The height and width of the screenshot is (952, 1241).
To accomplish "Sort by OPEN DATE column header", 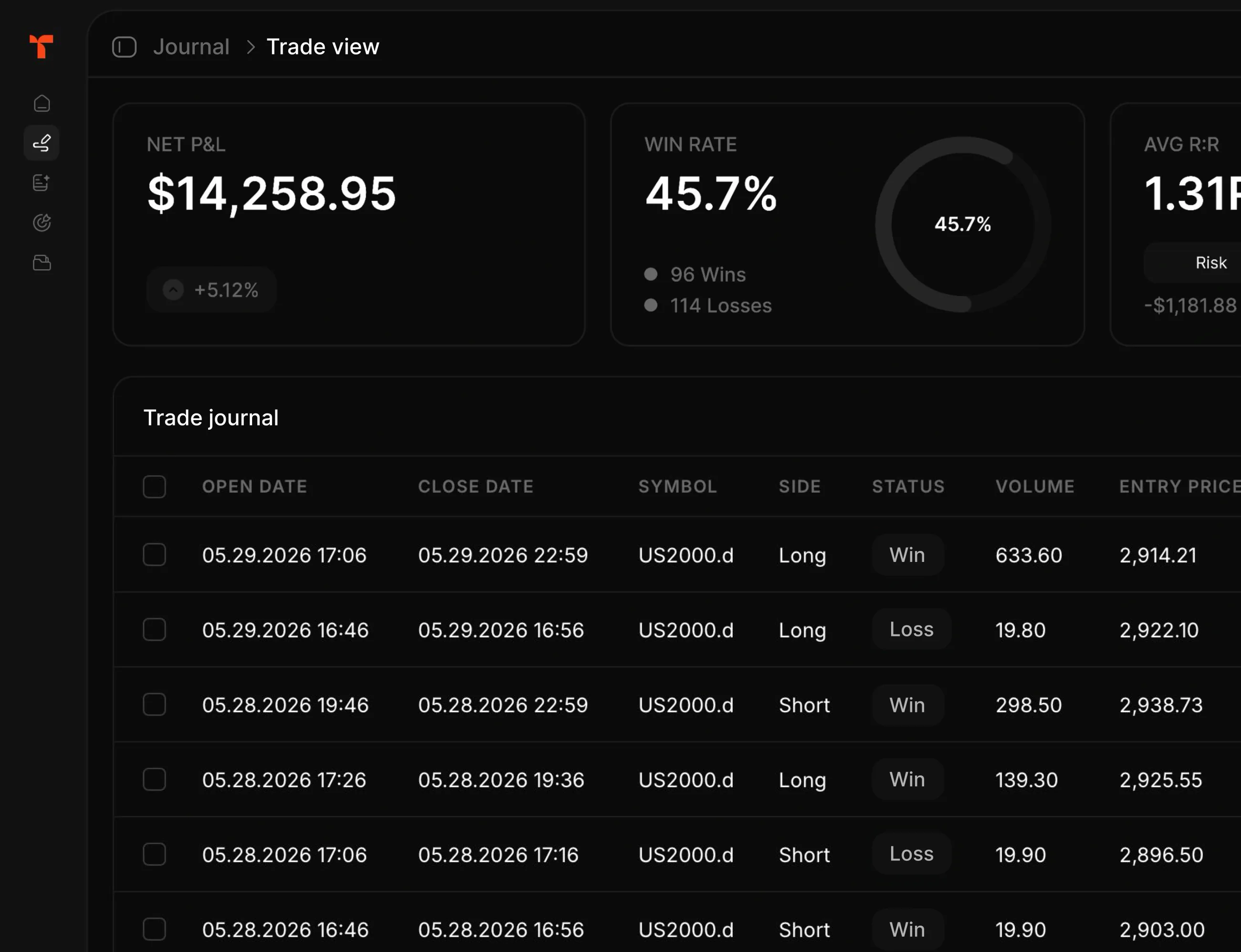I will click(x=255, y=487).
